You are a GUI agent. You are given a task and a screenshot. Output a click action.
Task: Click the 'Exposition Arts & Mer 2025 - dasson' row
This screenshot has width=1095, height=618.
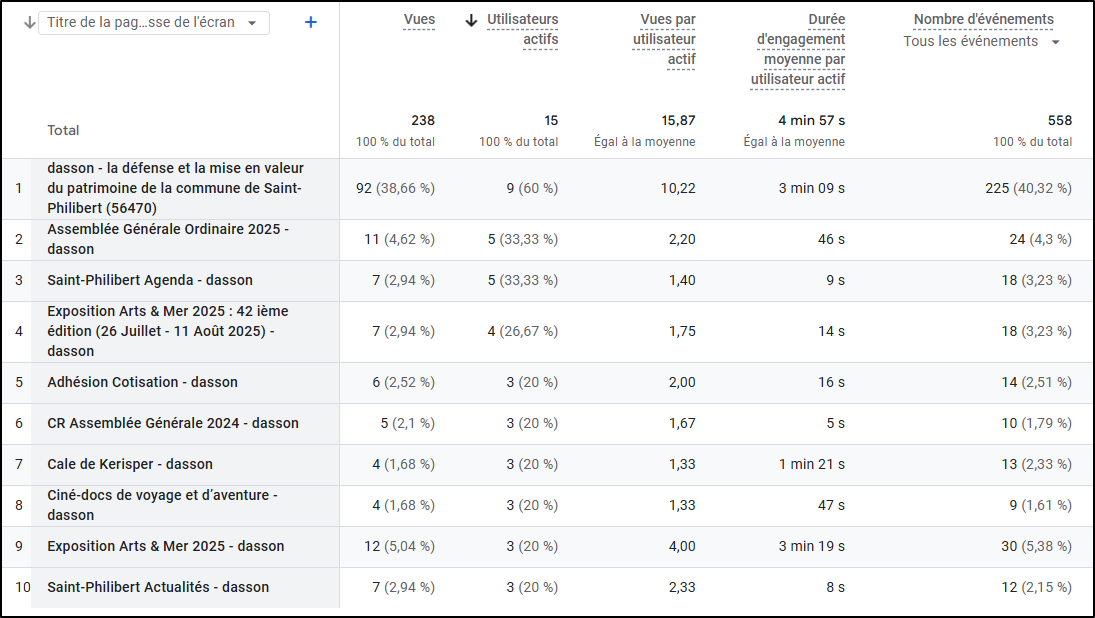(166, 546)
